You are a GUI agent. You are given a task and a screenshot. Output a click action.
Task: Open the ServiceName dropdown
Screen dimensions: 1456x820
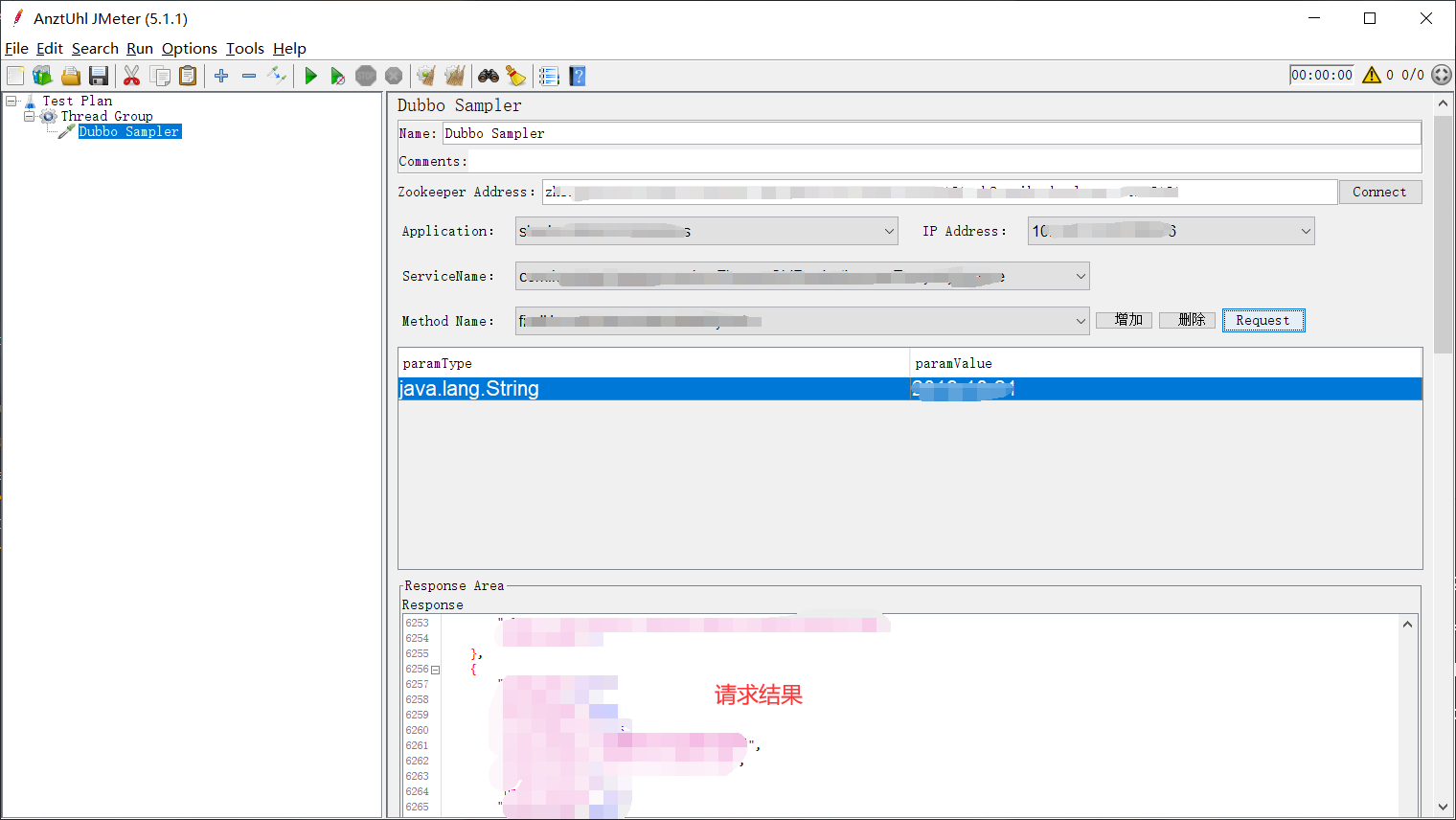pyautogui.click(x=1081, y=277)
